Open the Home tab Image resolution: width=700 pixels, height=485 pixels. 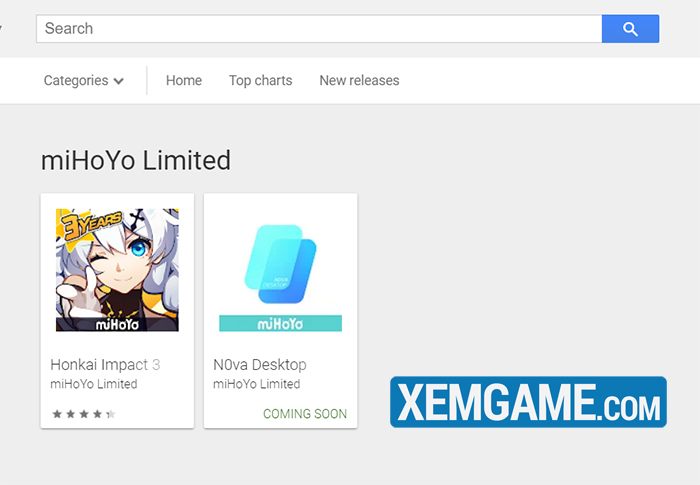point(184,80)
